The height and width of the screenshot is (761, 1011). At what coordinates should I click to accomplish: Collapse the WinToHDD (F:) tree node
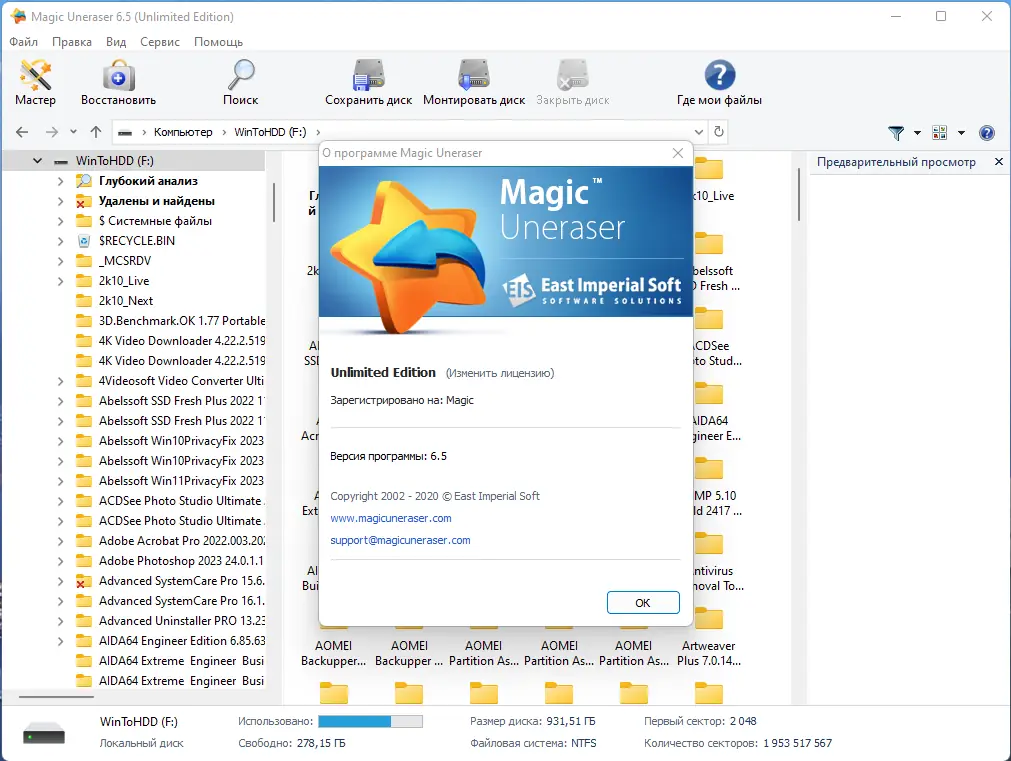pos(37,161)
